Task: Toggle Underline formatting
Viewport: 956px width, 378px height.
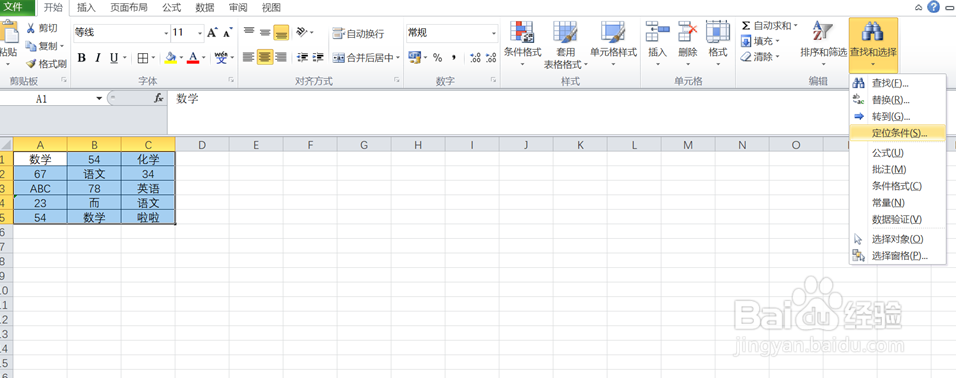Action: click(114, 58)
